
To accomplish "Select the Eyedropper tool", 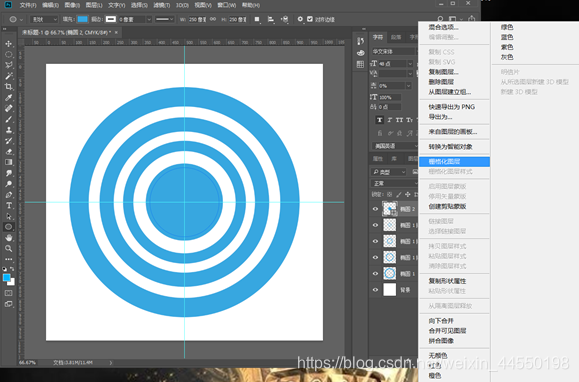I will (x=8, y=97).
